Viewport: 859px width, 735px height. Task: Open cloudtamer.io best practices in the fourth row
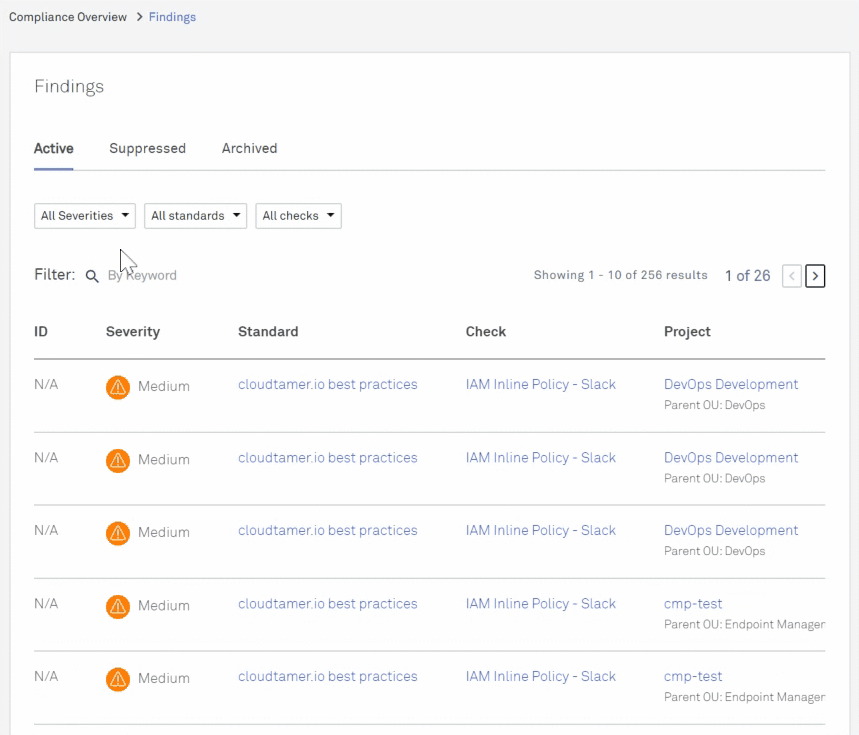(328, 604)
